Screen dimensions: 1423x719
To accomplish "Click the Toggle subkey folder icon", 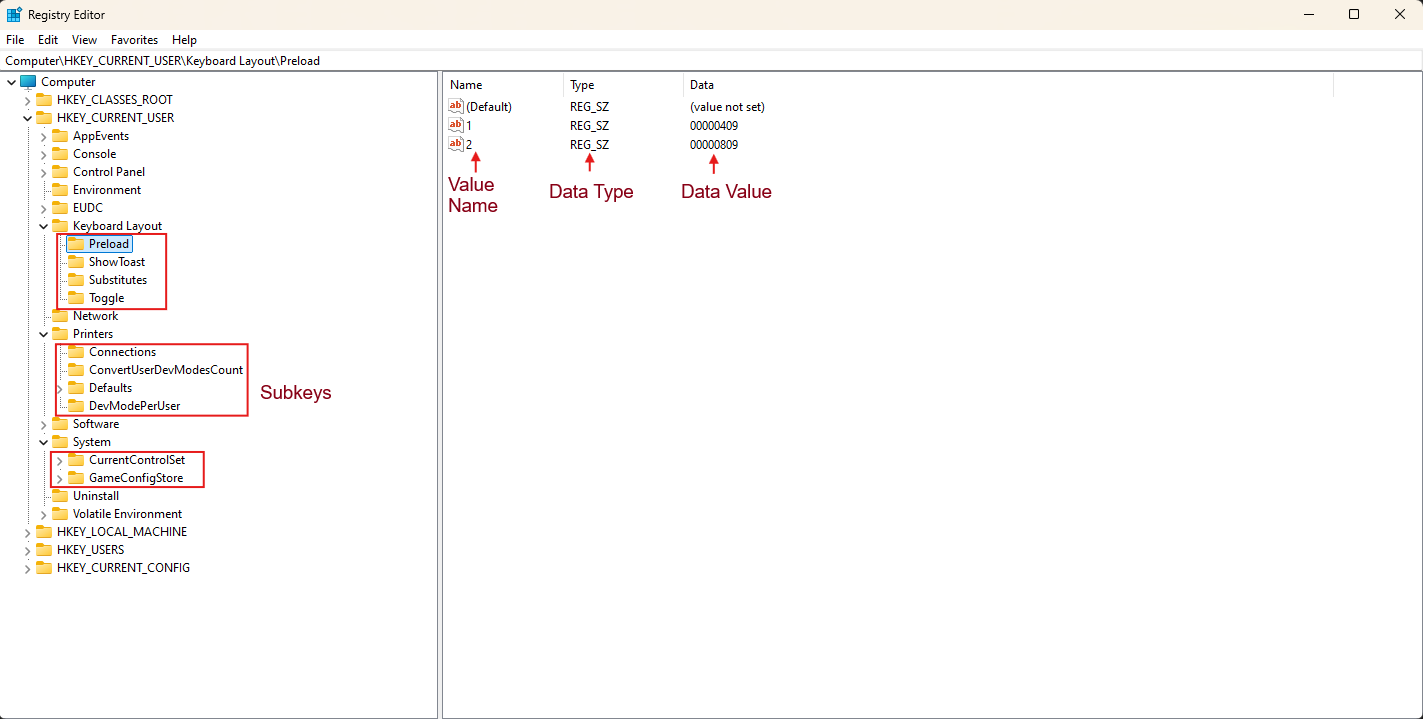I will 76,298.
